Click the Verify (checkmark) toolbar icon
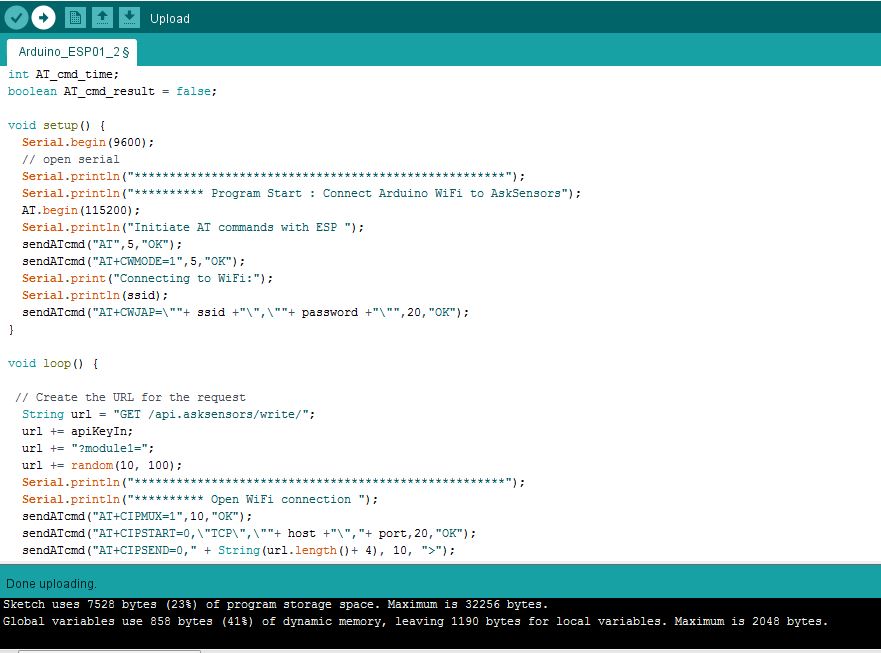 [x=14, y=17]
